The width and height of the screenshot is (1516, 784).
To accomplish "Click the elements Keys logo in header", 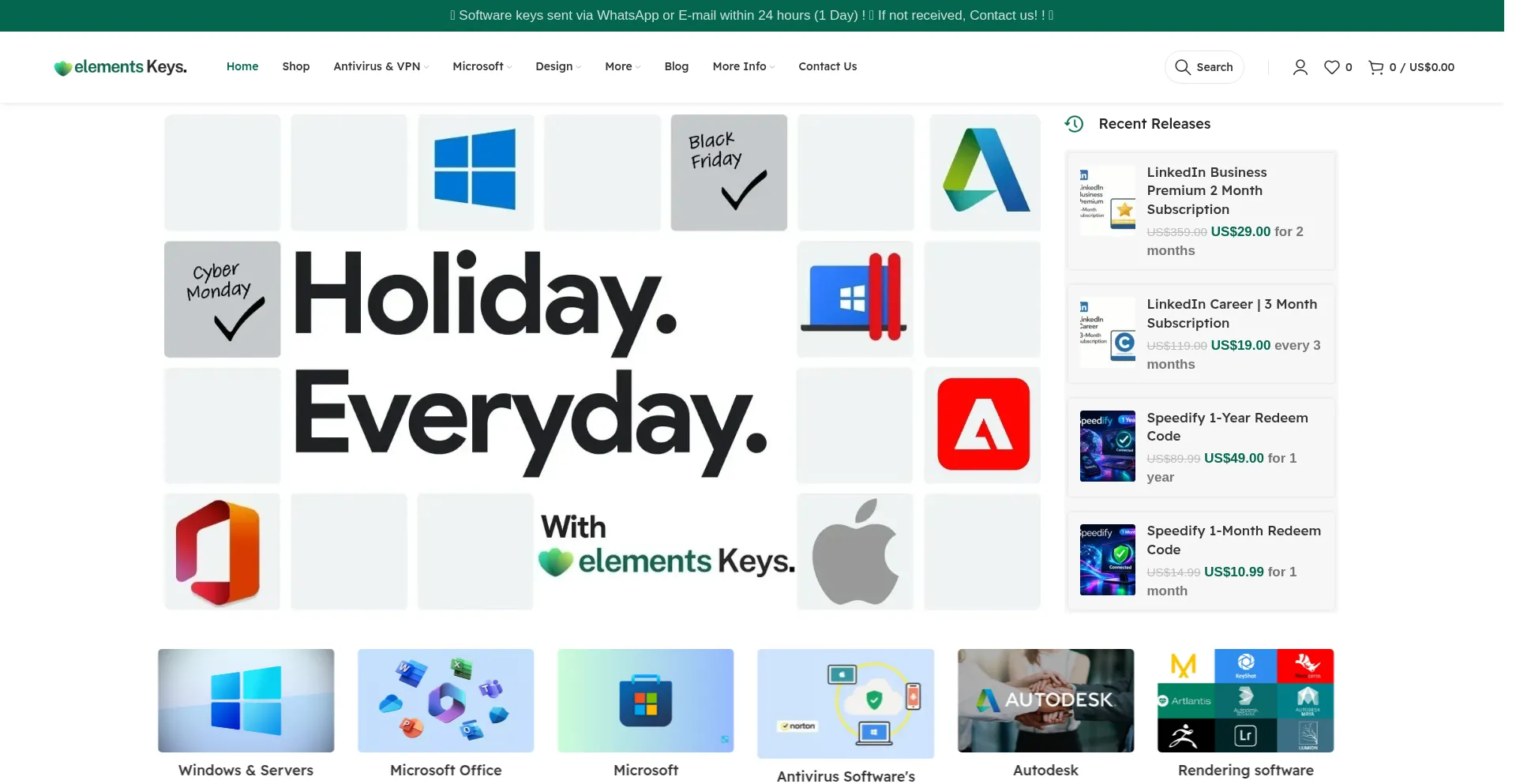I will (120, 67).
